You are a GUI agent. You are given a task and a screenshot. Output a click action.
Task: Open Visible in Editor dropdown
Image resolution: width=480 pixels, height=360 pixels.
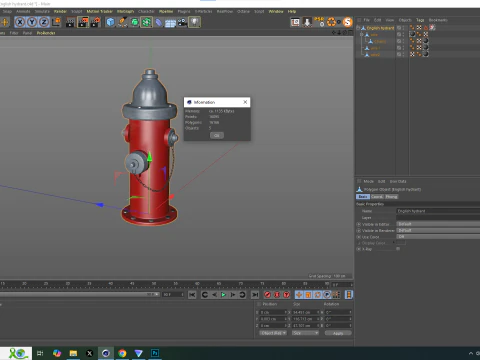coord(438,224)
